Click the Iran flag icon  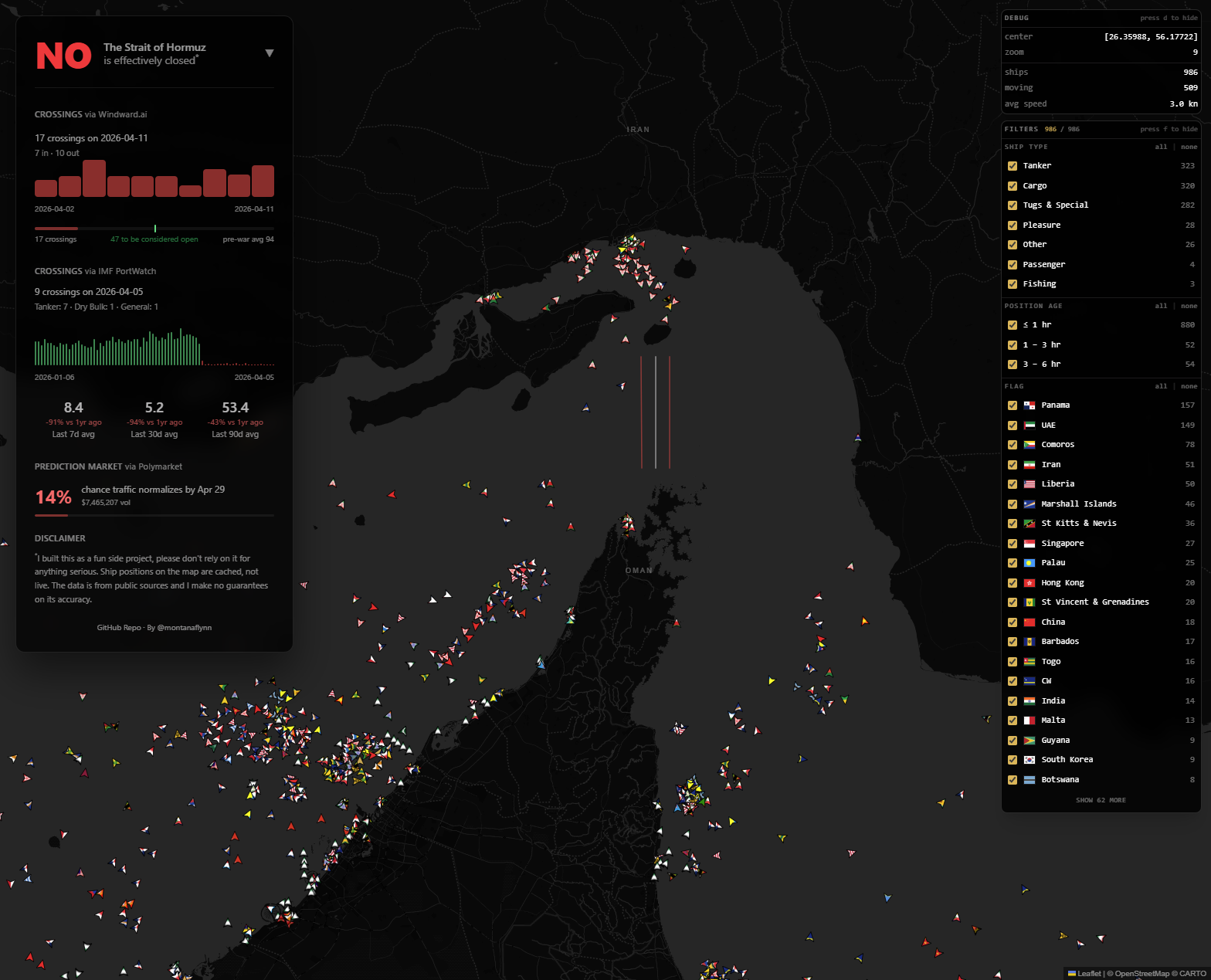pos(1029,465)
